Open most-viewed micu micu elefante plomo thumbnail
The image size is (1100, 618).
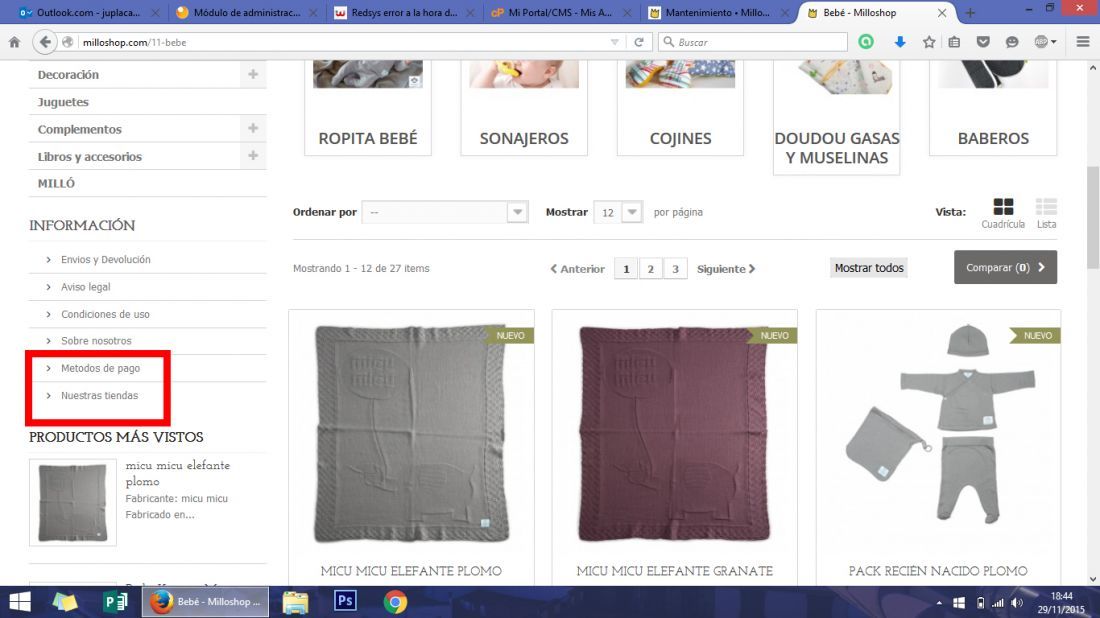tap(73, 502)
